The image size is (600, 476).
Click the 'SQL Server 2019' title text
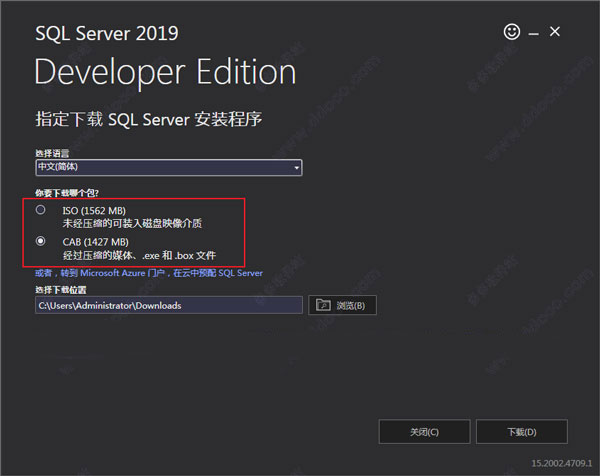107,33
